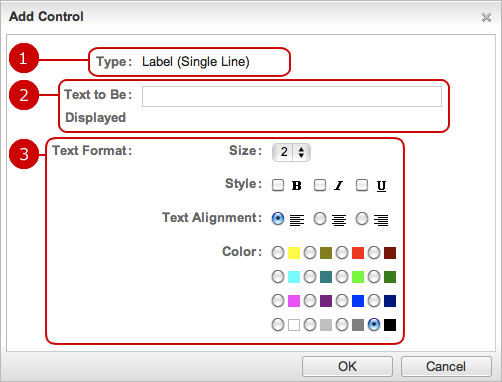Click the Size stepper arrows
The width and height of the screenshot is (502, 382).
click(x=301, y=152)
